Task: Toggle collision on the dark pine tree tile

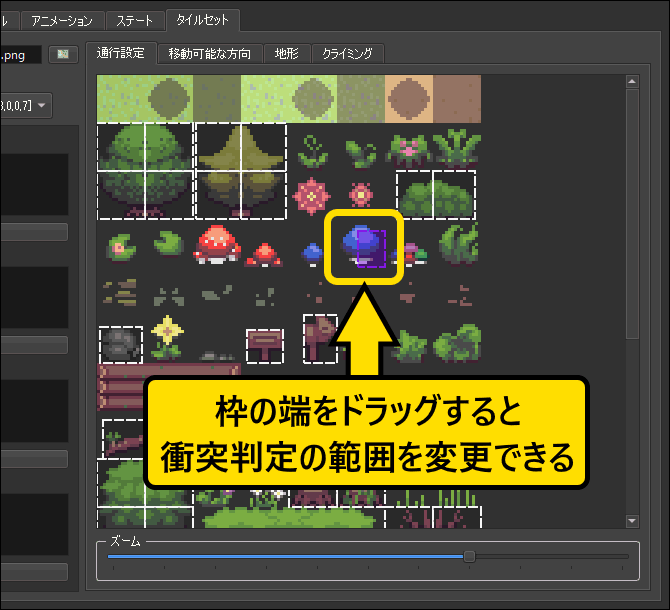Action: pyautogui.click(x=240, y=170)
